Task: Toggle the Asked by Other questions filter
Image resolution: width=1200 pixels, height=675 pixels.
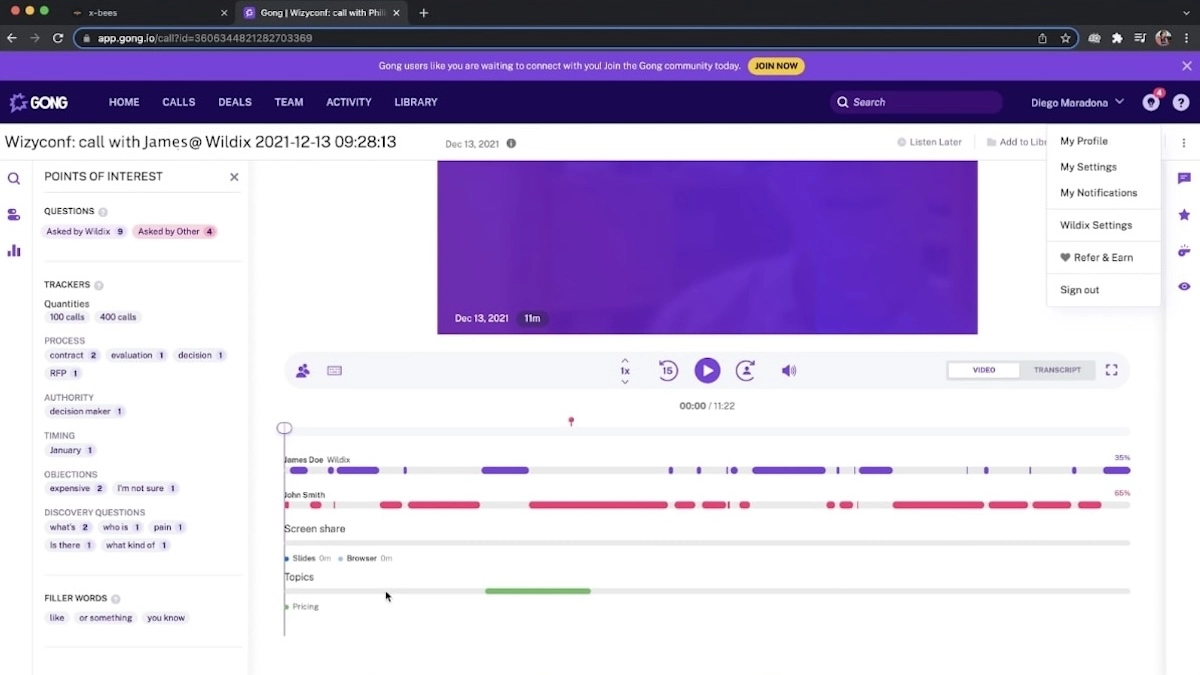Action: 175,232
